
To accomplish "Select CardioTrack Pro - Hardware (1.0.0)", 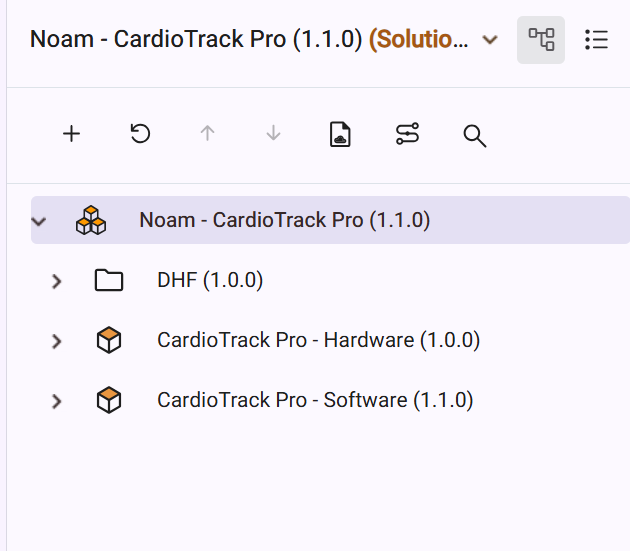I will pos(318,341).
